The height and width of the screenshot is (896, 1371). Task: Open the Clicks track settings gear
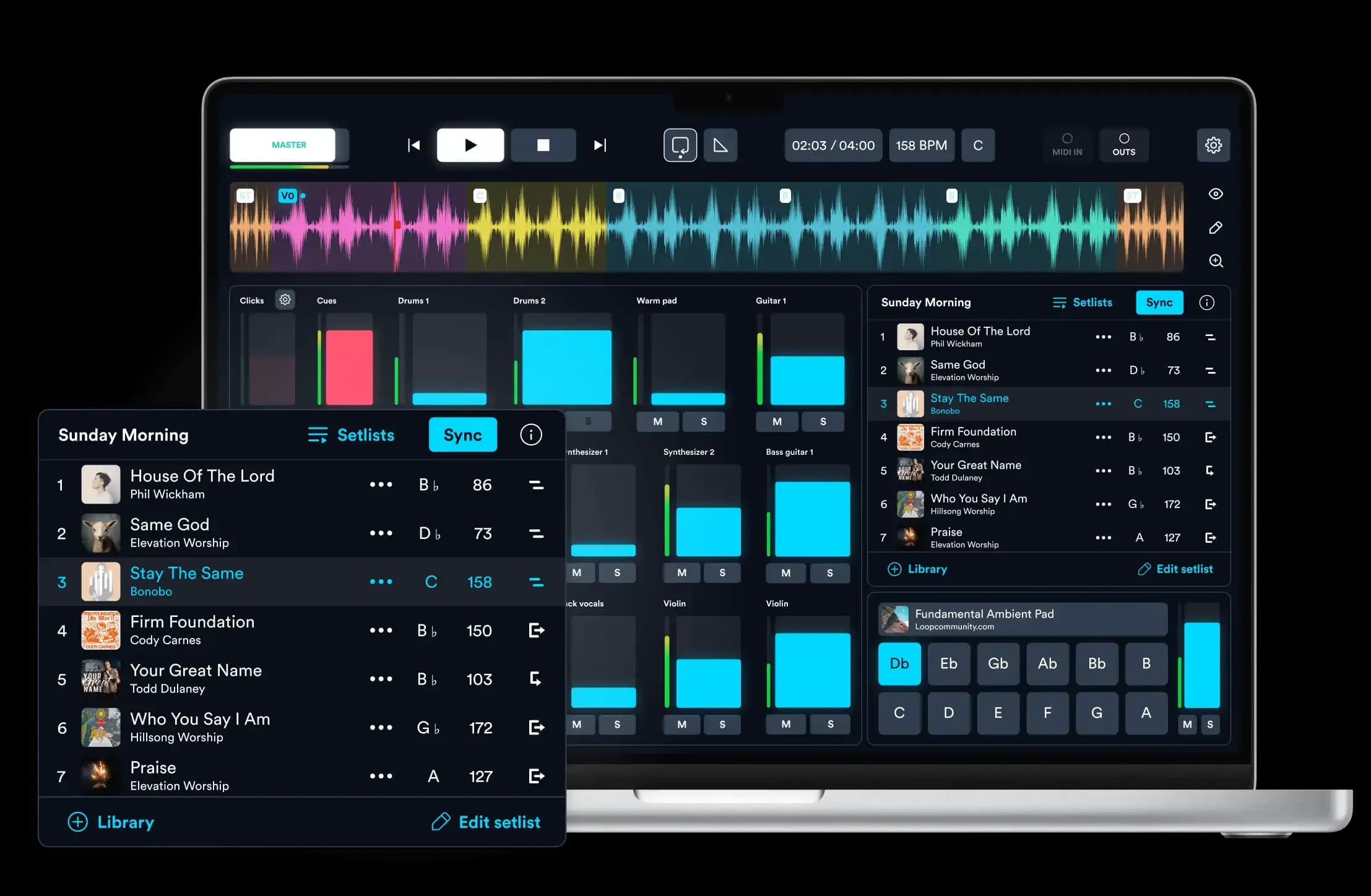[285, 299]
